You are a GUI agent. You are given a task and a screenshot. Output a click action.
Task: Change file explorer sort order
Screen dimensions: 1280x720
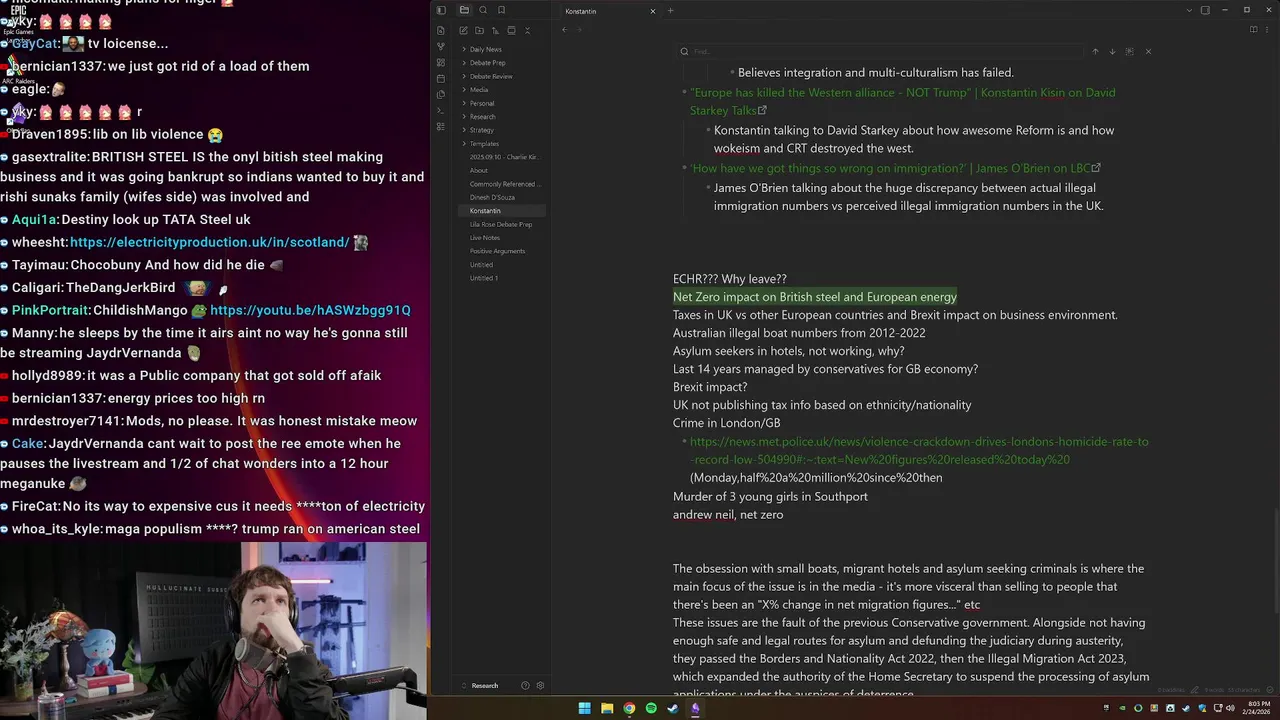(x=496, y=31)
